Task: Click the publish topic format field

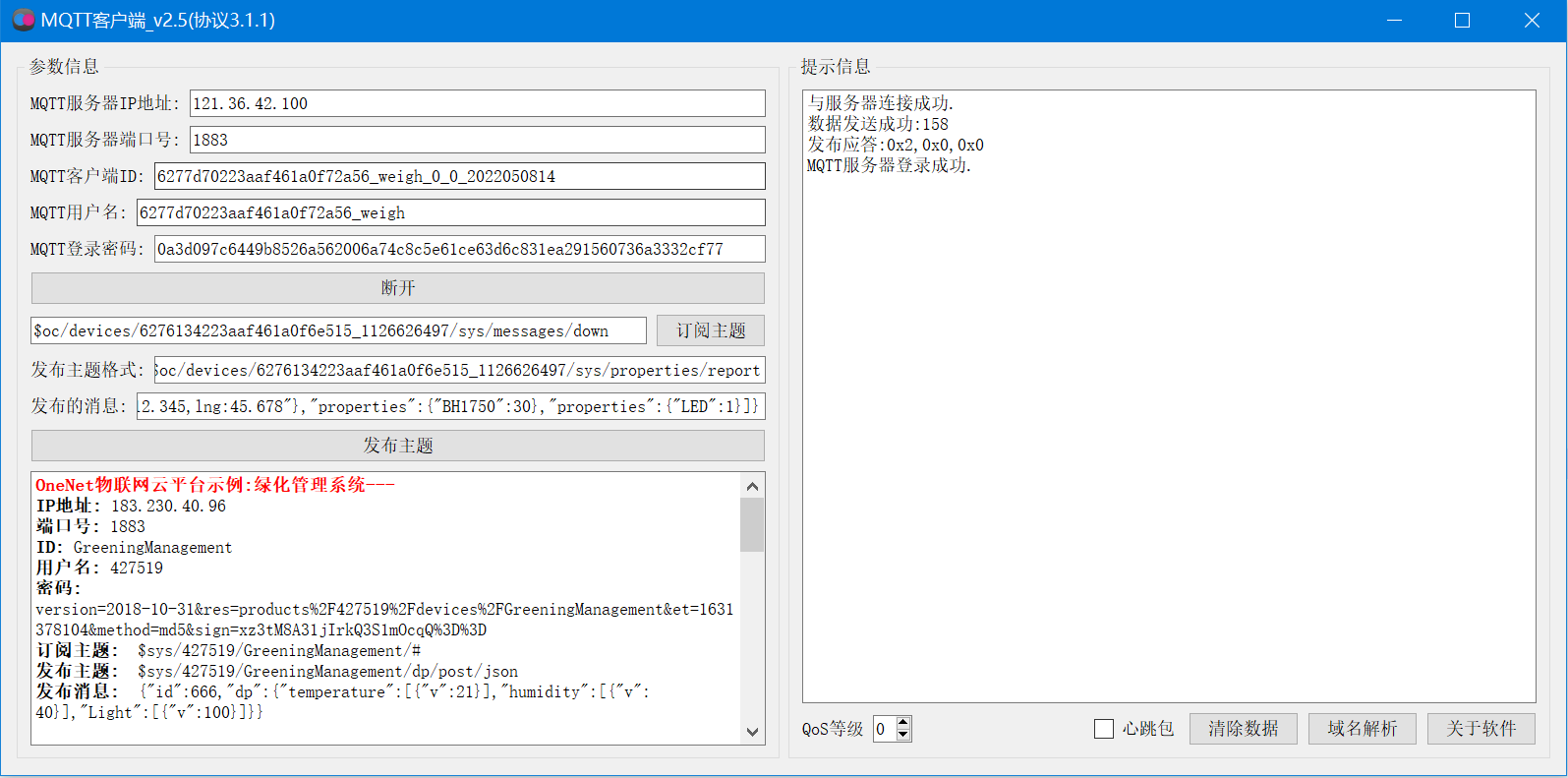Action: tap(459, 370)
